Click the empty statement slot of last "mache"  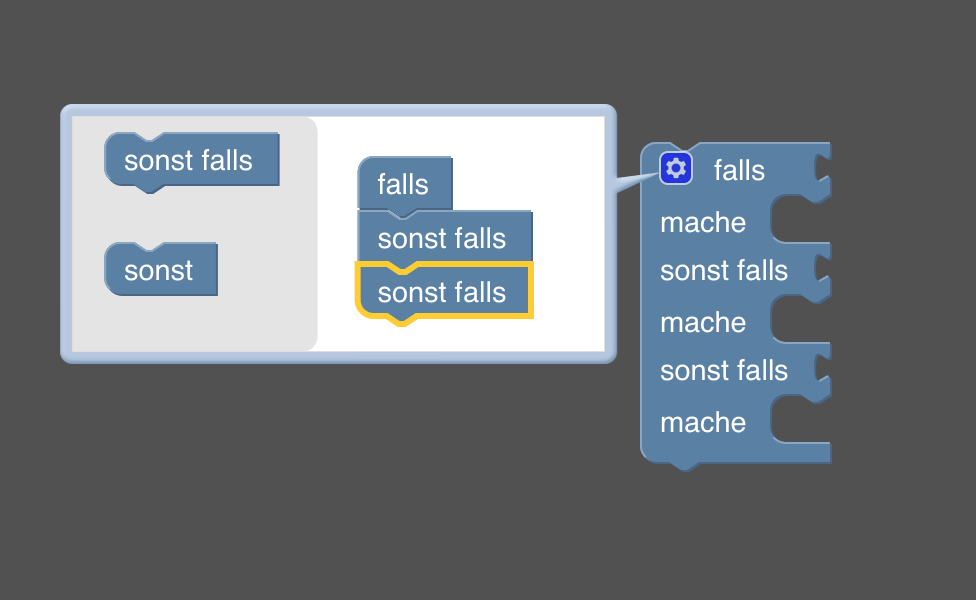(x=801, y=420)
